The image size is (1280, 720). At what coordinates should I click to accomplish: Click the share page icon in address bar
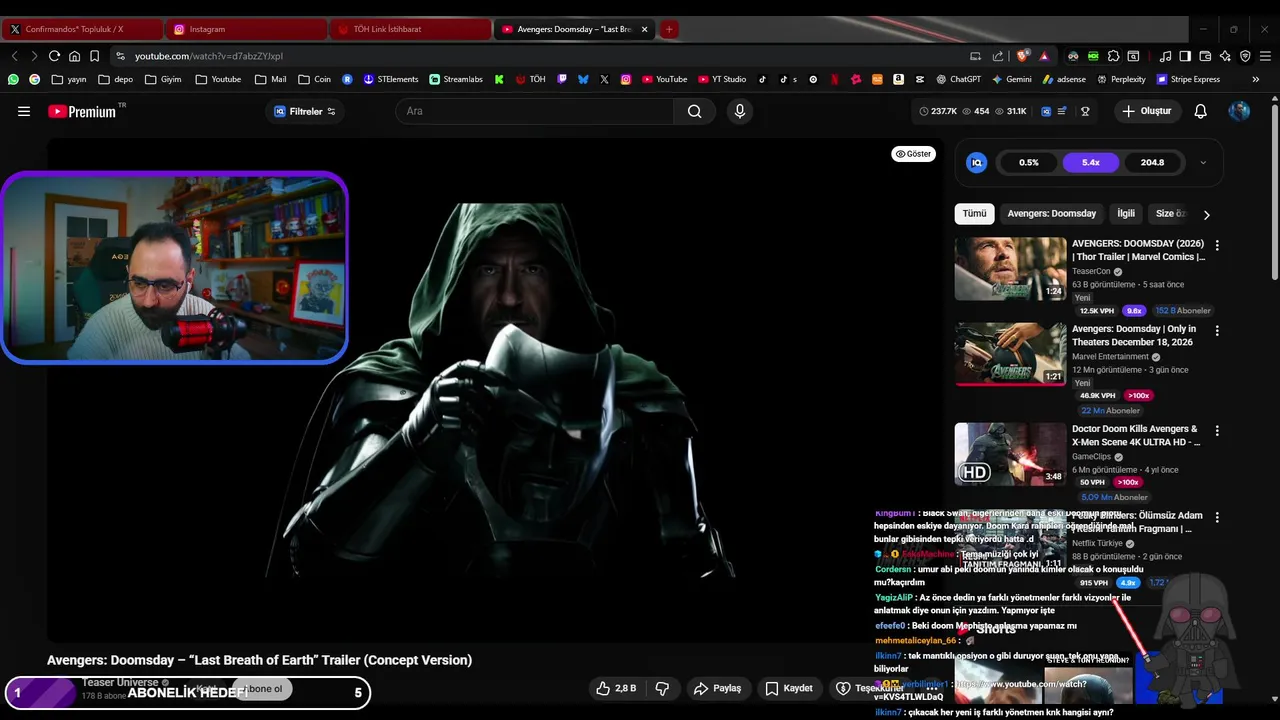coord(997,56)
